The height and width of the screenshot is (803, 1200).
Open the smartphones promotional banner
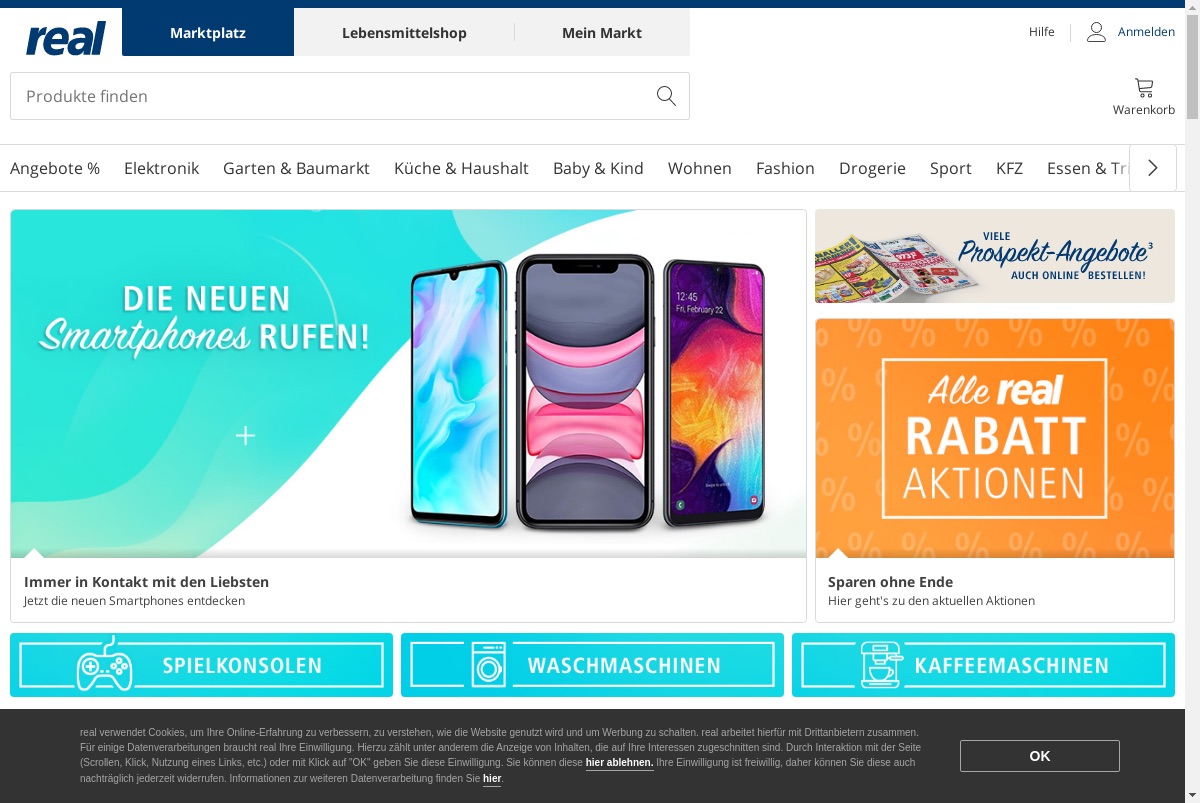pyautogui.click(x=408, y=415)
